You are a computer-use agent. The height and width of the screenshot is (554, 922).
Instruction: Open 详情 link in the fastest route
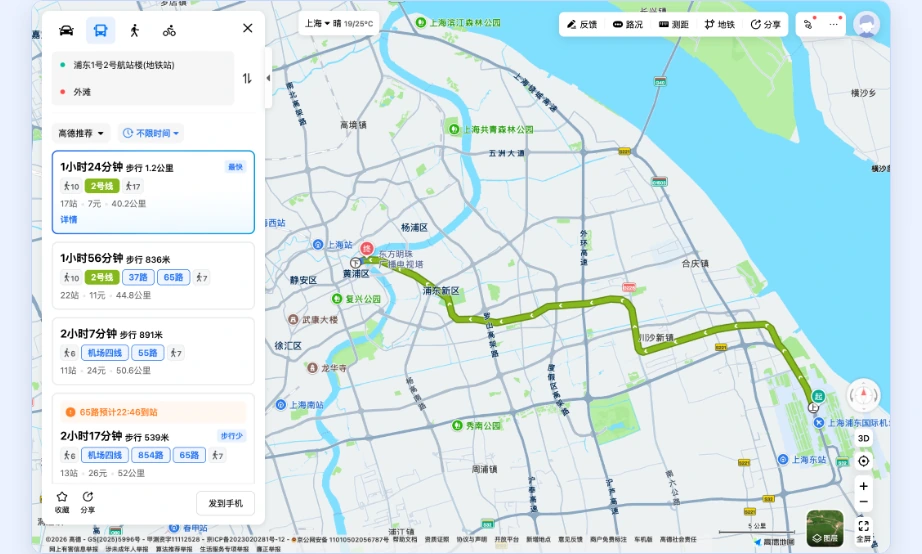pos(68,219)
